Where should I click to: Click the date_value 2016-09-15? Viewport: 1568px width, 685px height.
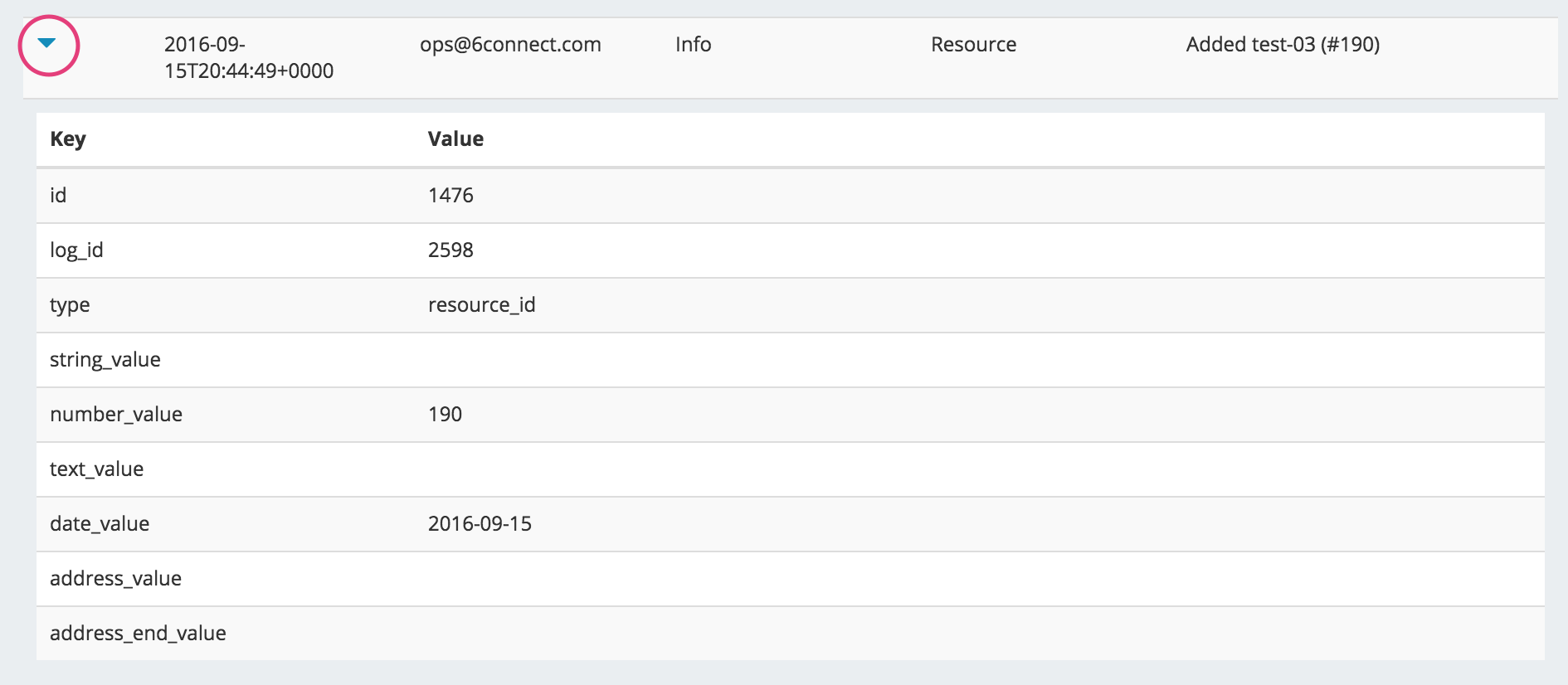(480, 524)
